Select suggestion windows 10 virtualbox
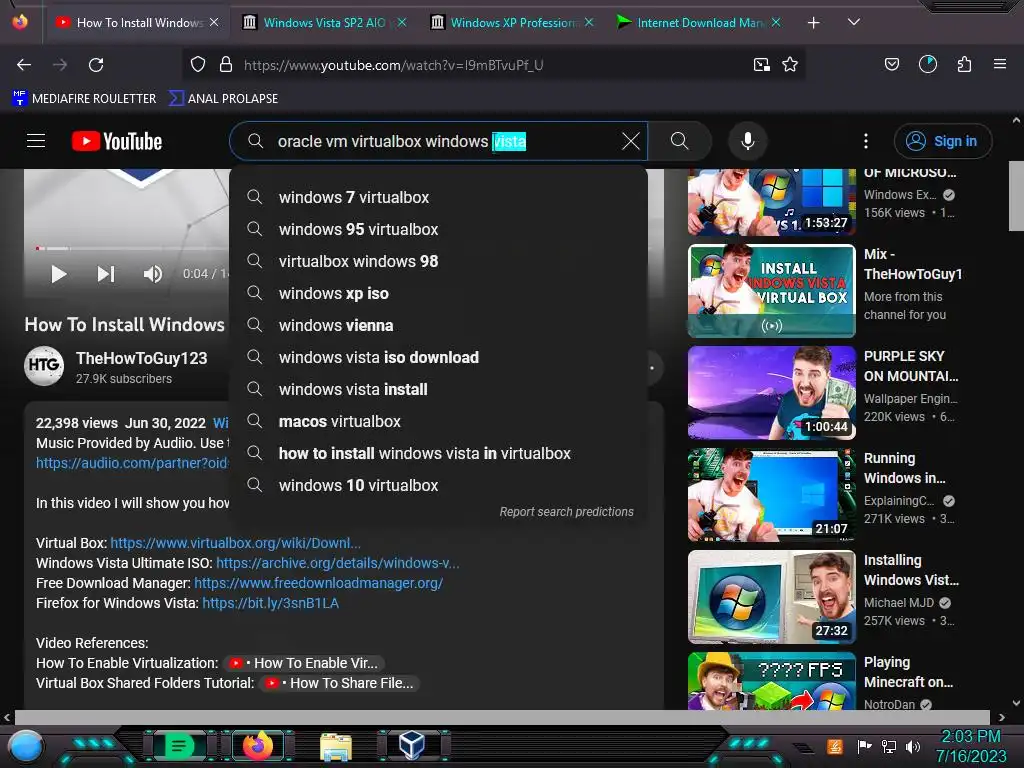This screenshot has height=768, width=1024. [438, 485]
